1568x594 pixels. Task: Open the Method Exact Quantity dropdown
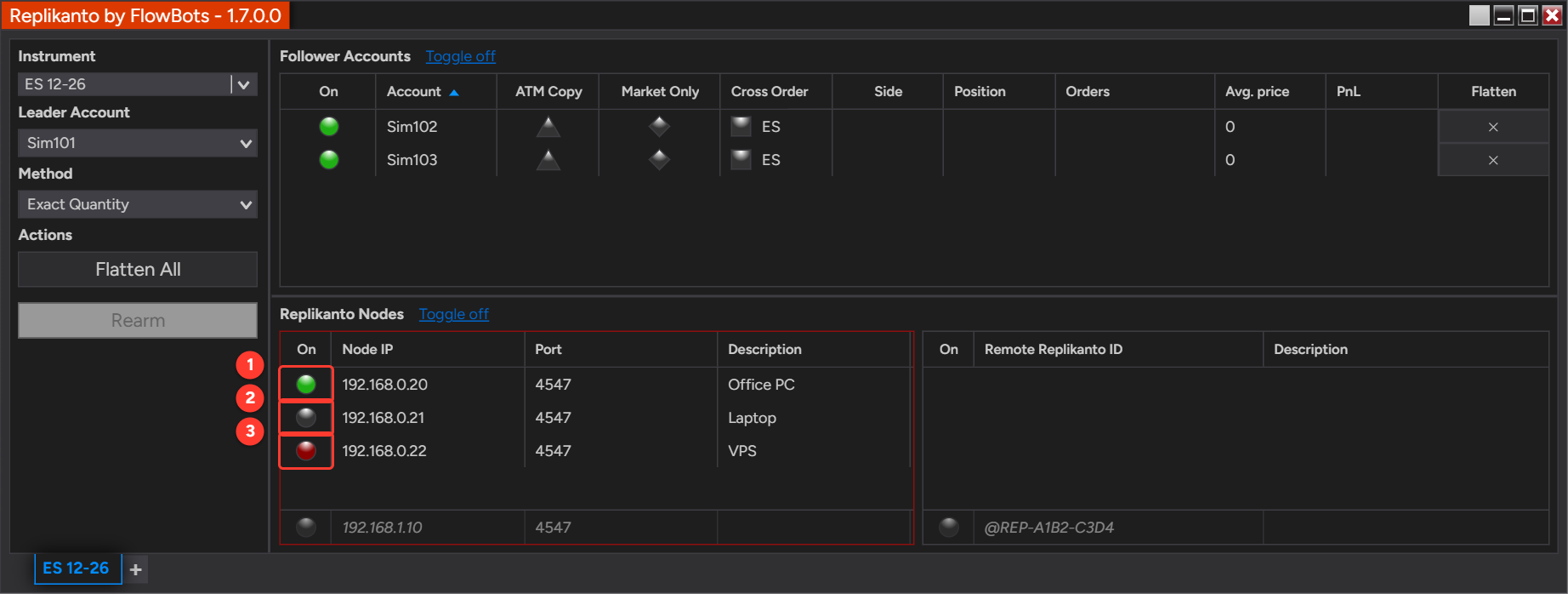[138, 204]
